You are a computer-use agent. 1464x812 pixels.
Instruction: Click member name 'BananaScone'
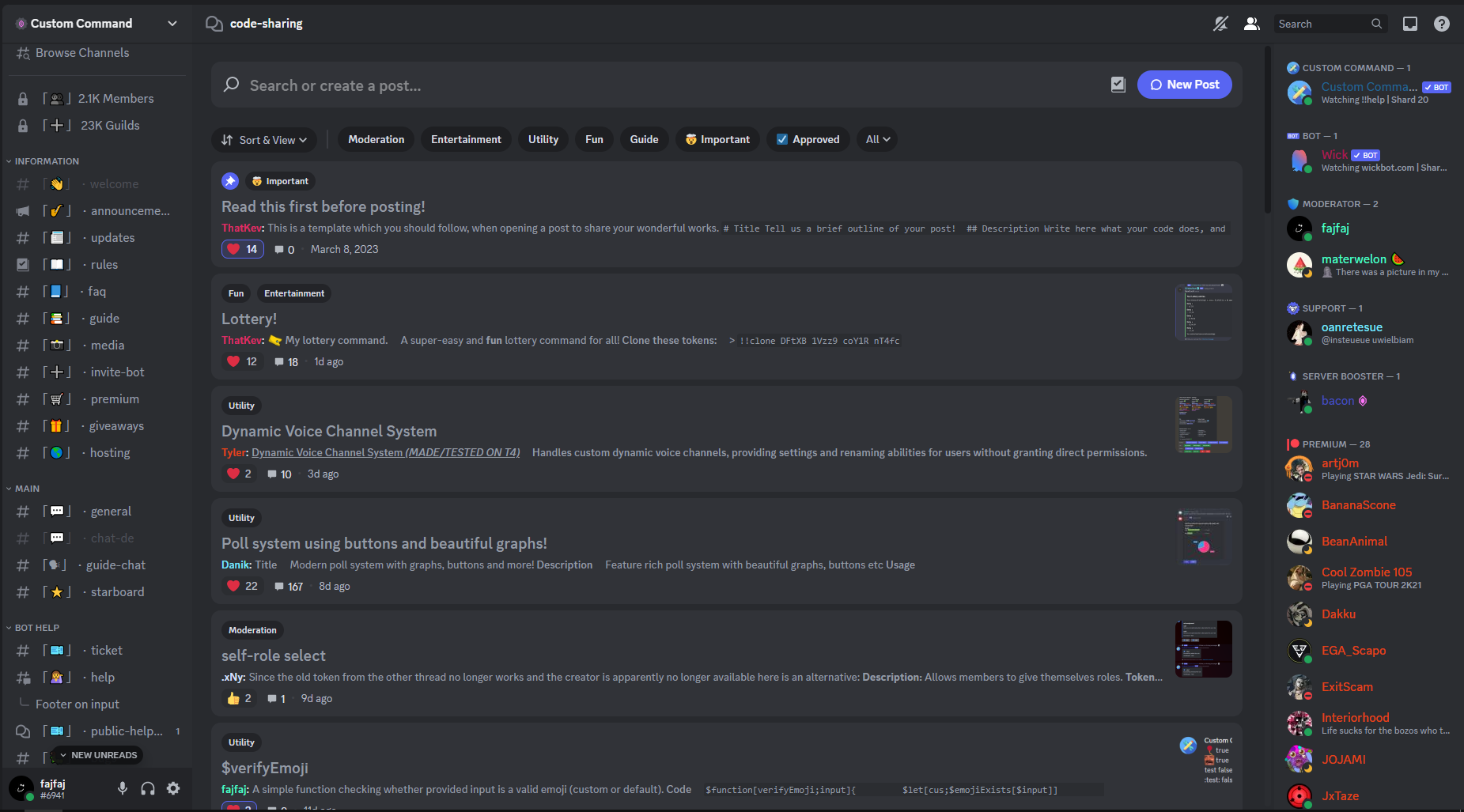[x=1358, y=505]
